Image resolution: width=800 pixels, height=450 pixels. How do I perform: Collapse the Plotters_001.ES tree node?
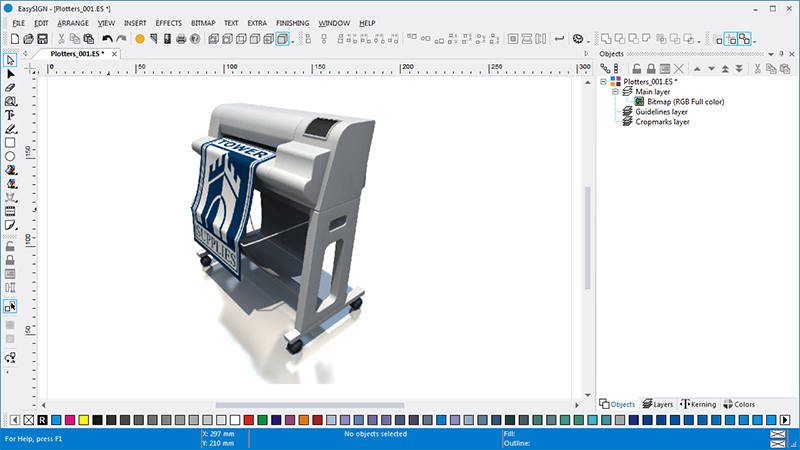tap(603, 82)
